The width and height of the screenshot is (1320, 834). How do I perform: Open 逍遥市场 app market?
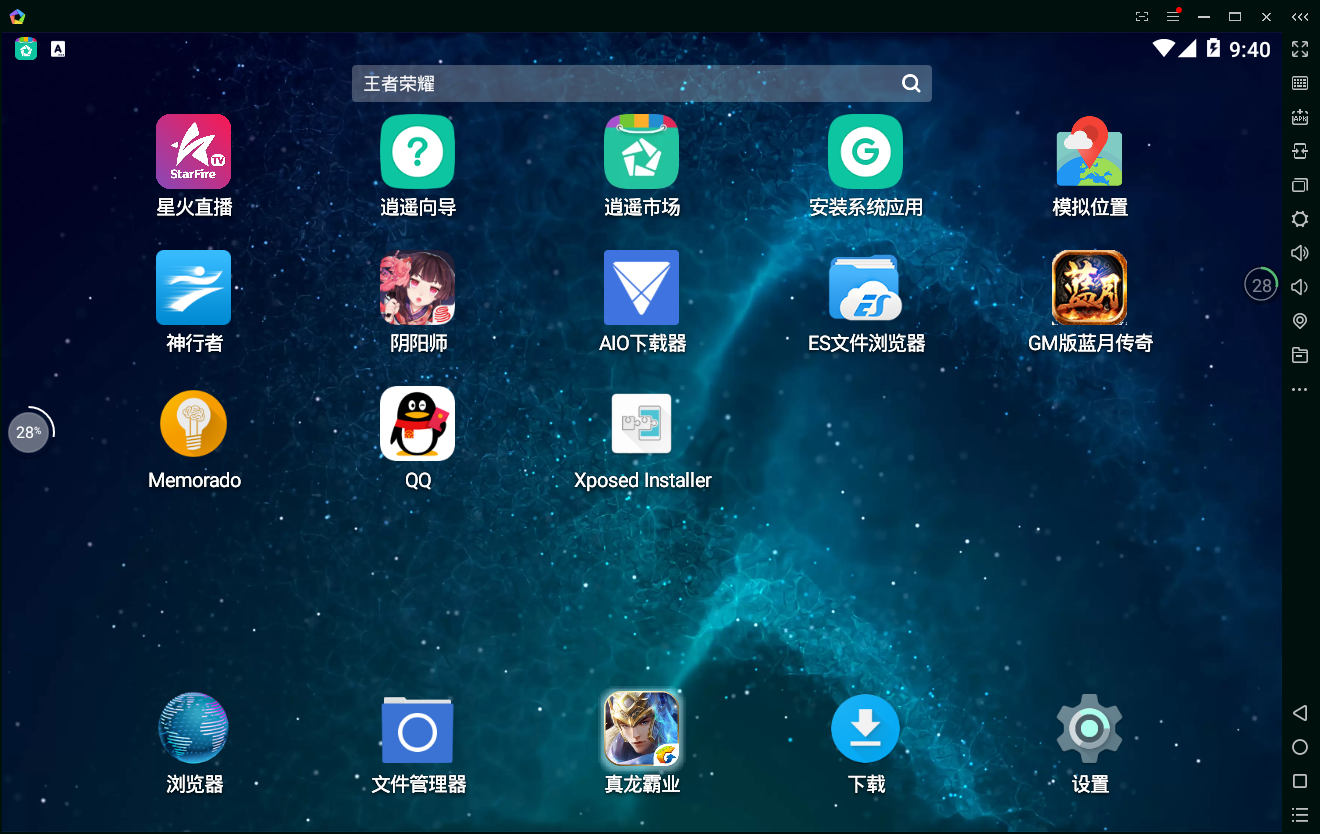coord(642,151)
